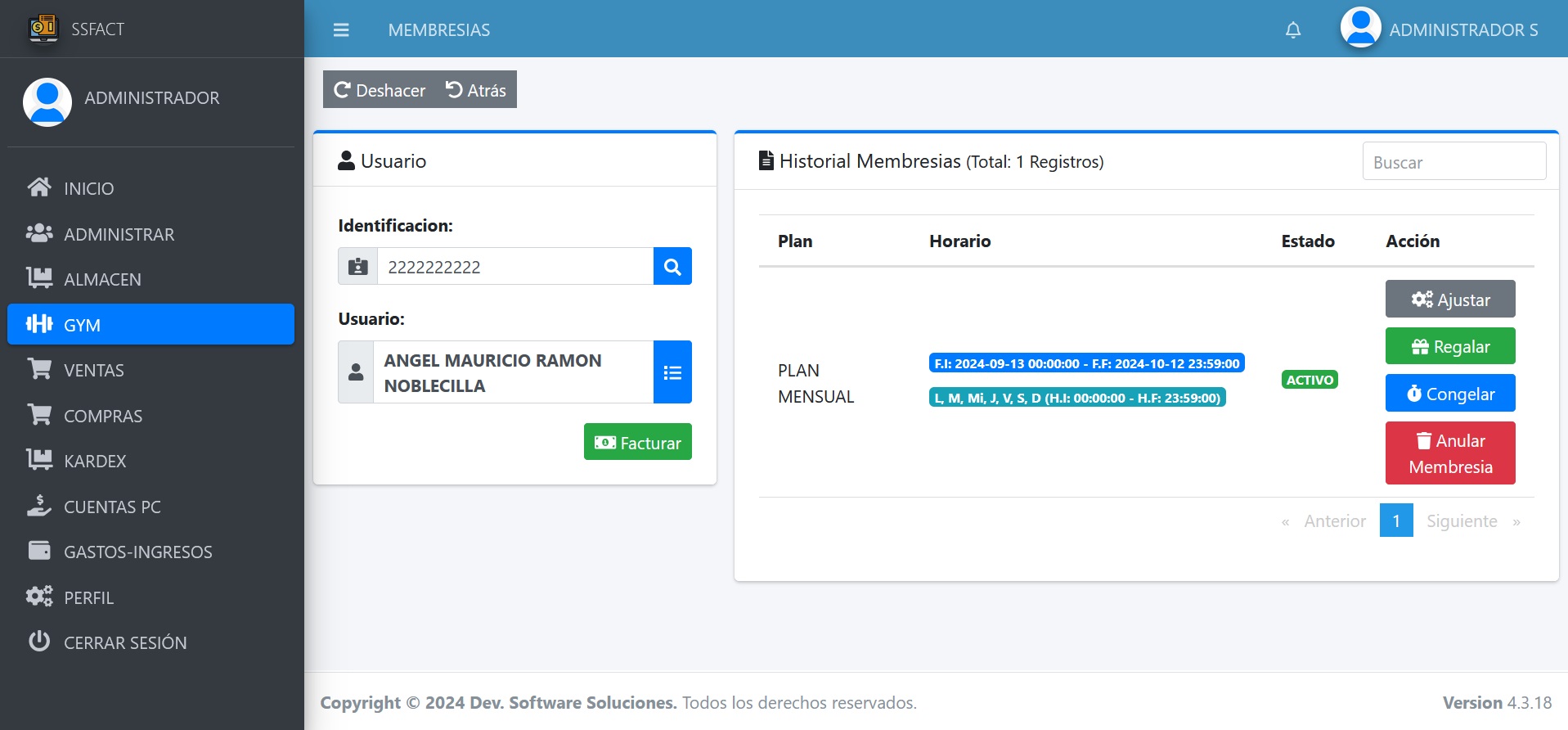Open the notifications bell
Screen dimensions: 1568x730
(x=1292, y=30)
